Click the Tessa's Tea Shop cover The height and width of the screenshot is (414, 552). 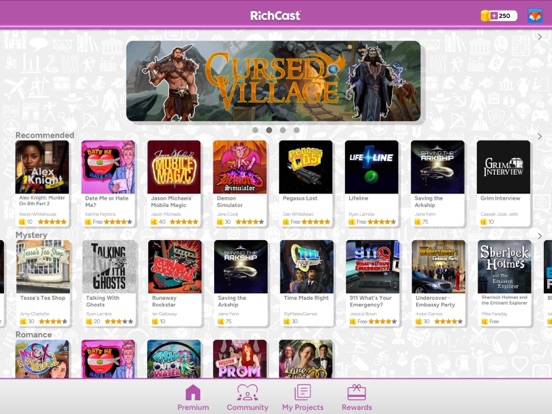pyautogui.click(x=43, y=266)
